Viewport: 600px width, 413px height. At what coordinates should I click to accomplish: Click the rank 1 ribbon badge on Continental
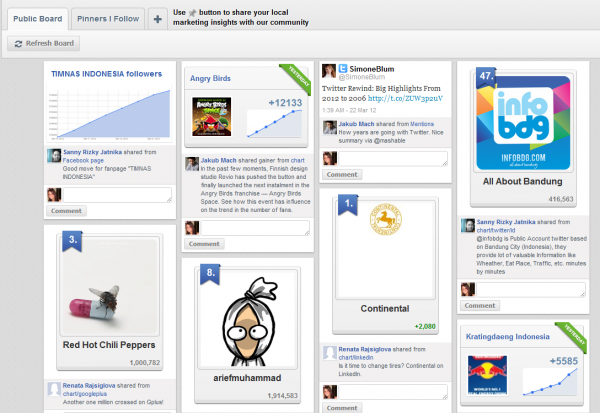(x=348, y=204)
